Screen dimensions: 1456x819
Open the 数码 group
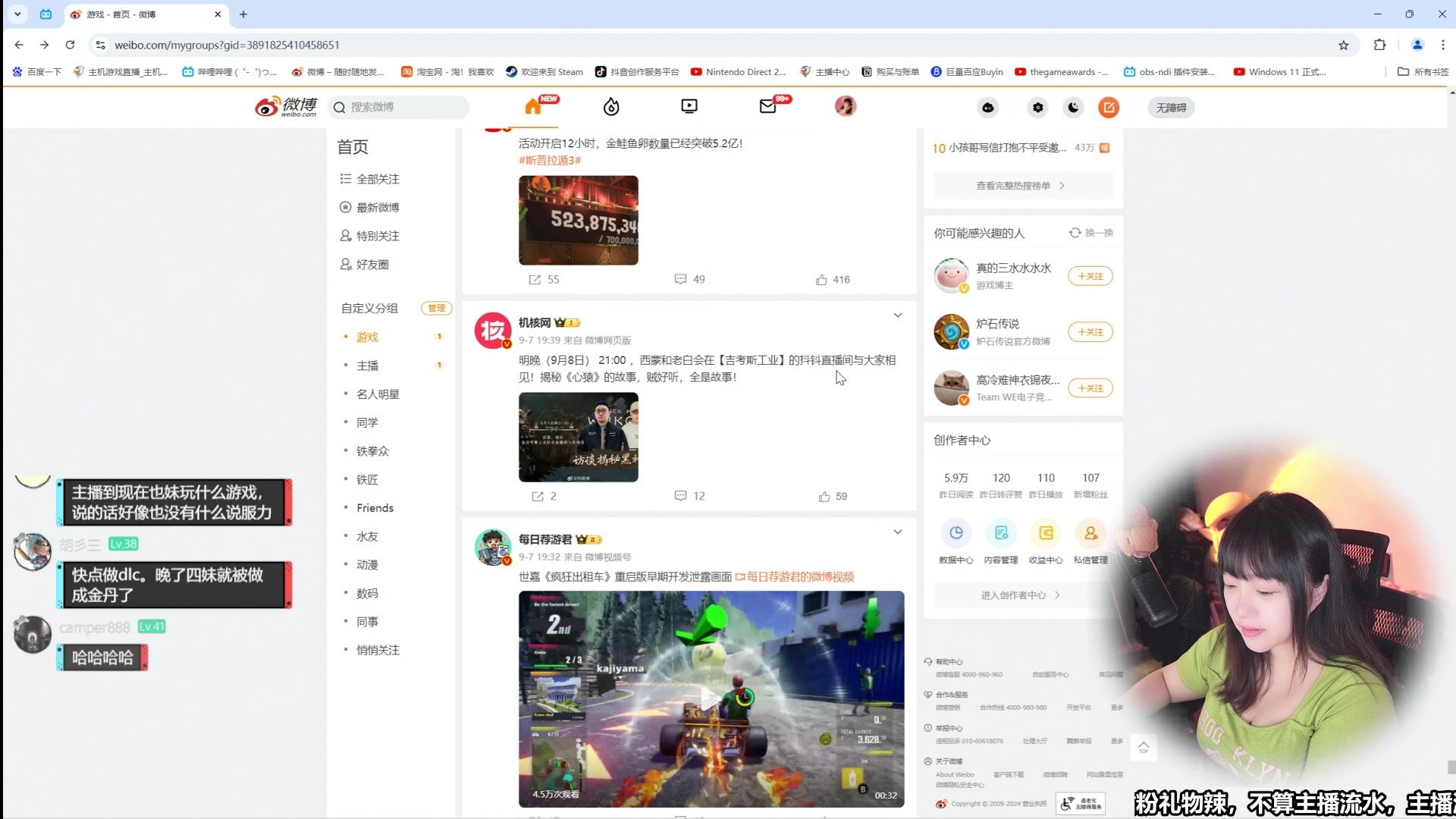(x=367, y=593)
